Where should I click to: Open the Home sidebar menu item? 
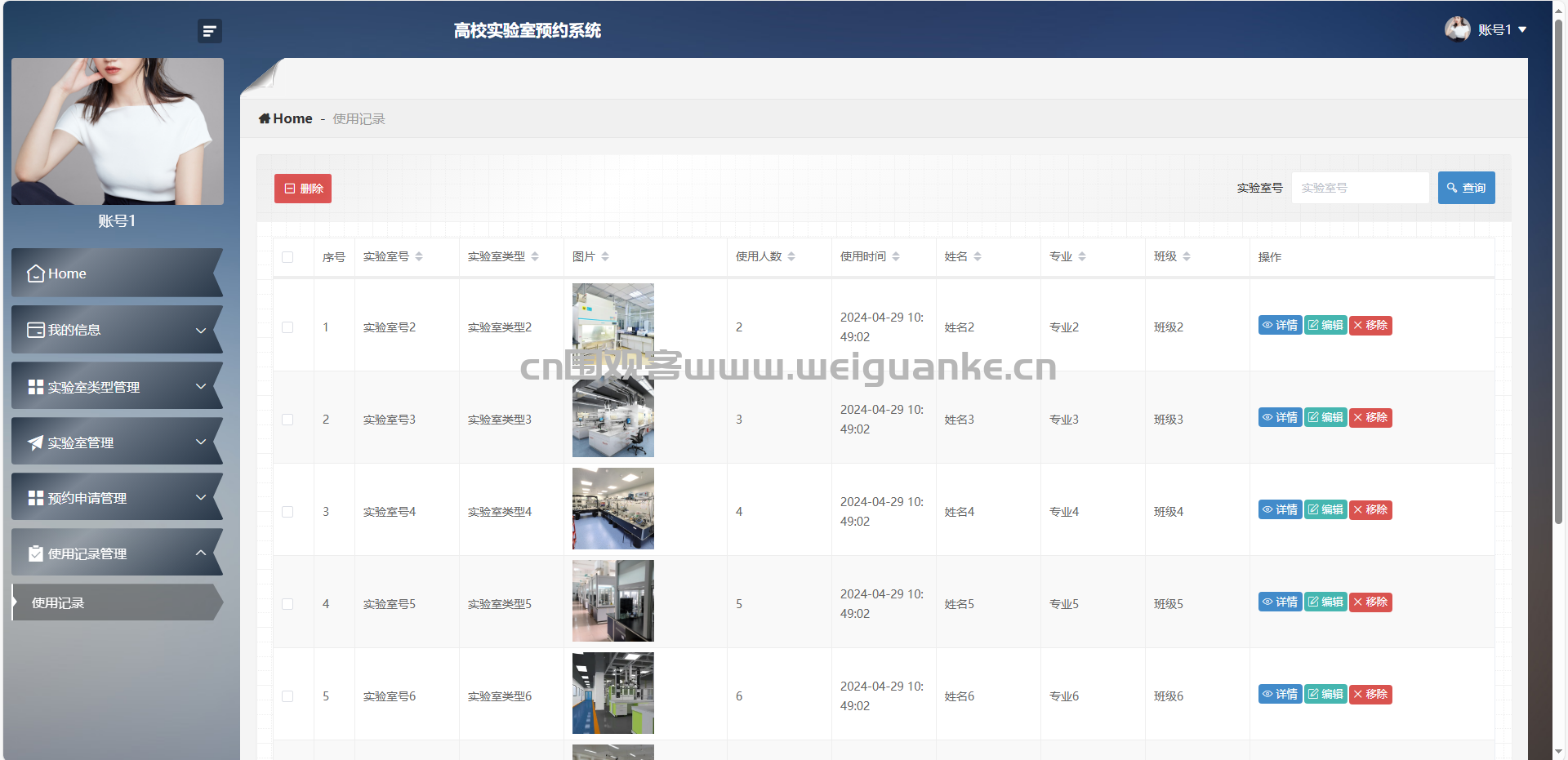[x=118, y=273]
